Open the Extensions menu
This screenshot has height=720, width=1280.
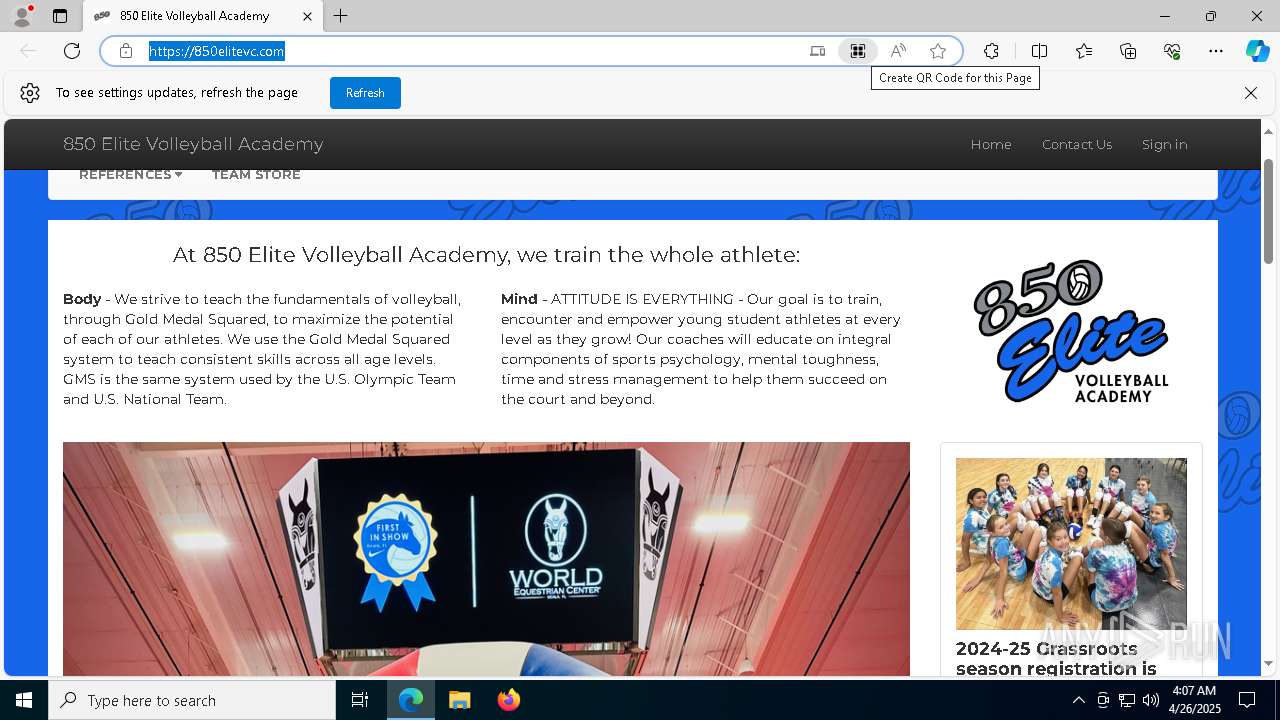click(991, 51)
